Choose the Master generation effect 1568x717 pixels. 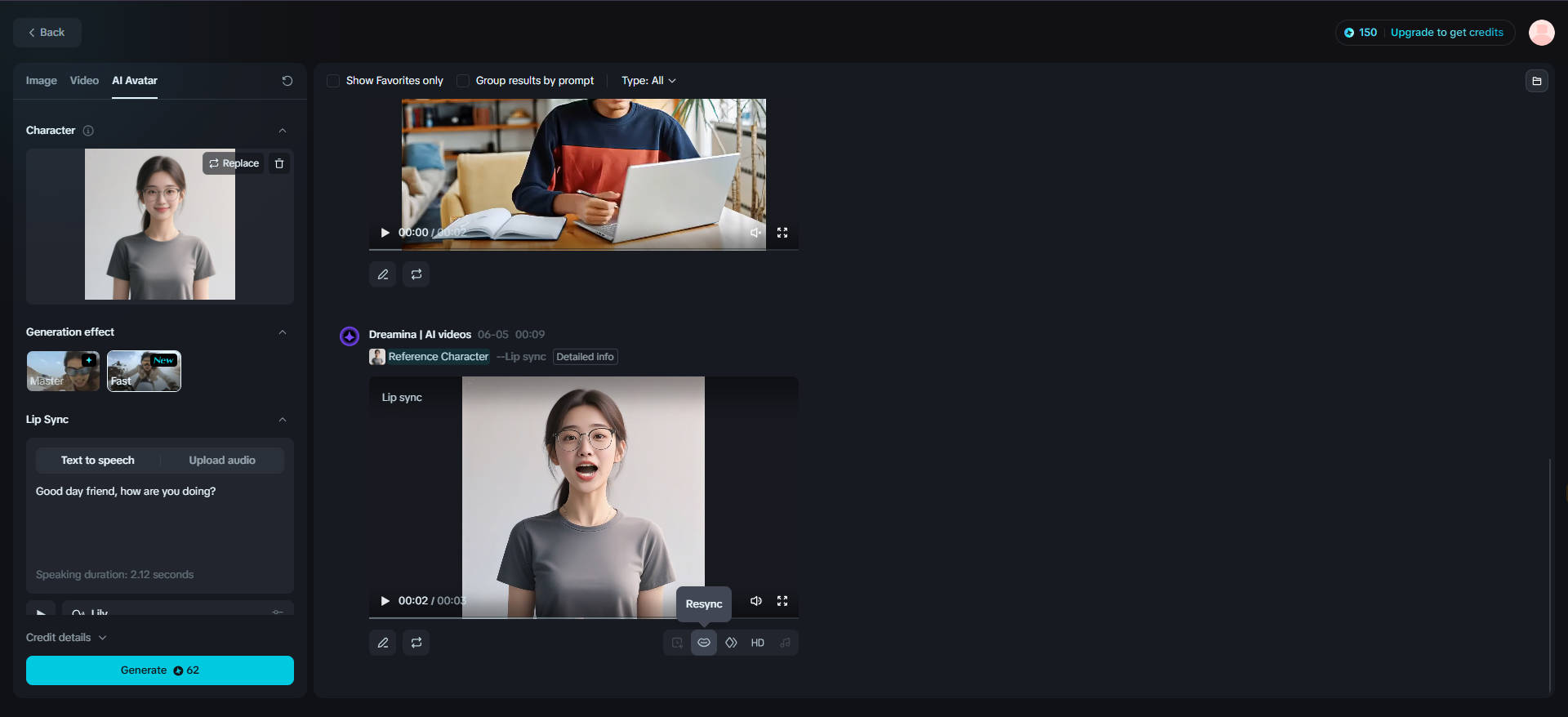[63, 371]
